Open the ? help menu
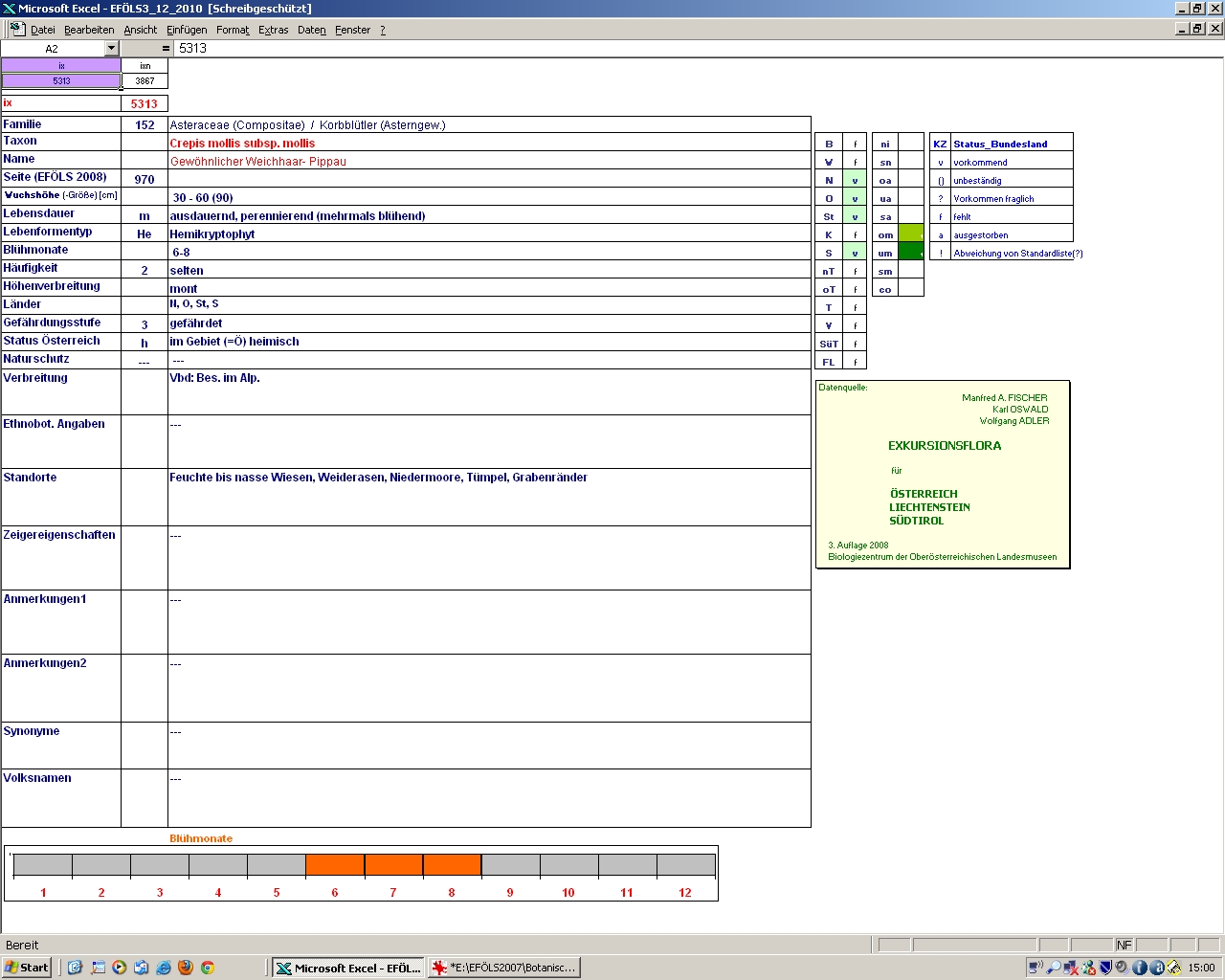This screenshot has height=980, width=1225. point(383,30)
